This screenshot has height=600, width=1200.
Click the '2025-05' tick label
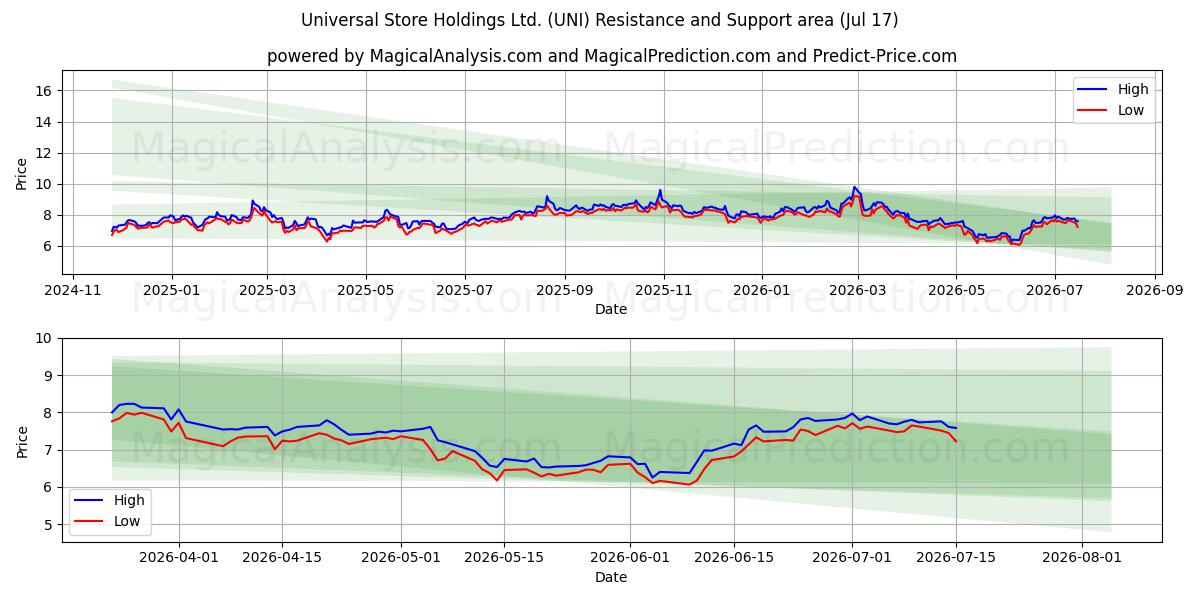pyautogui.click(x=365, y=289)
